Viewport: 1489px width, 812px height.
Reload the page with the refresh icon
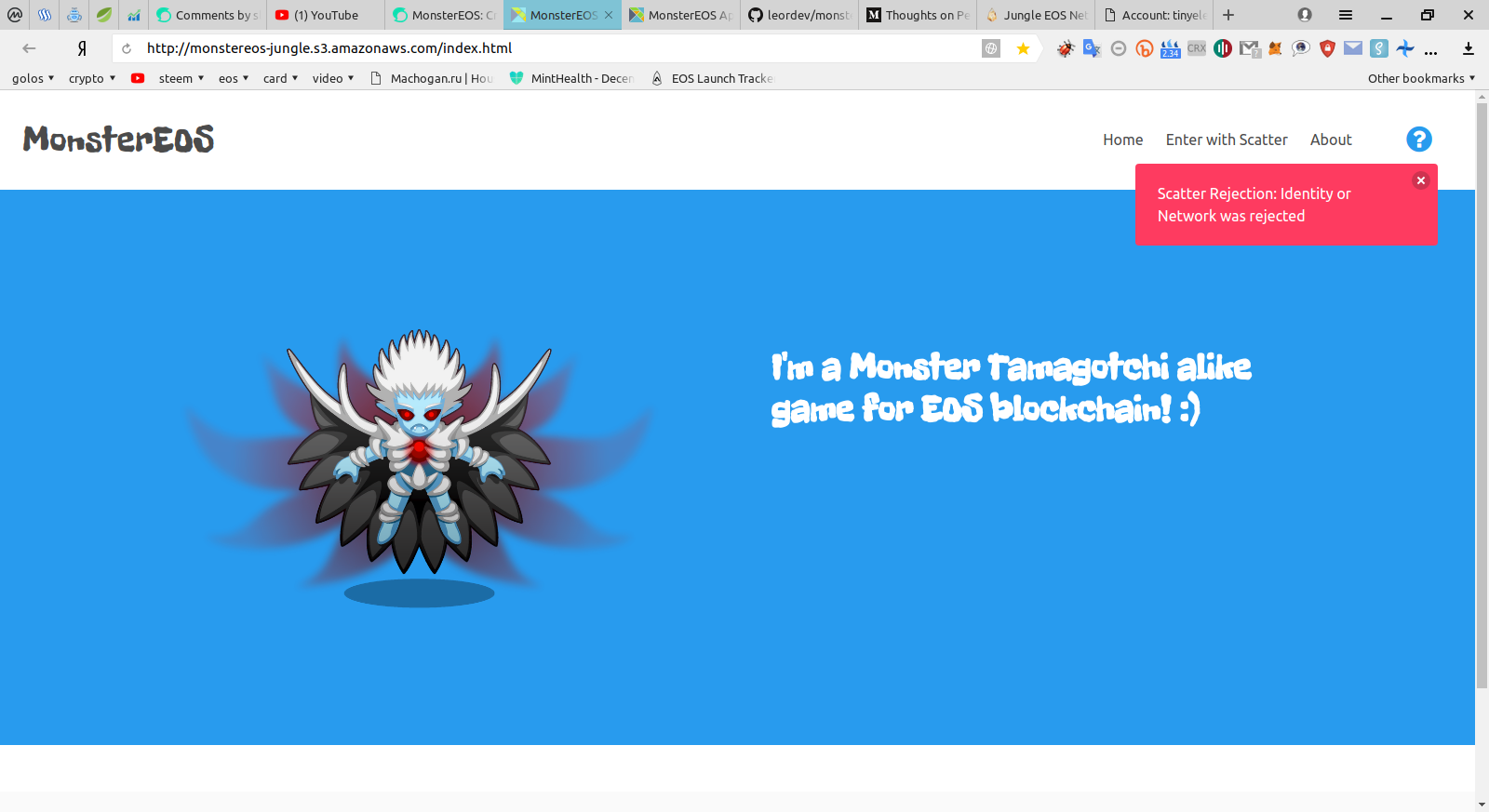click(127, 48)
